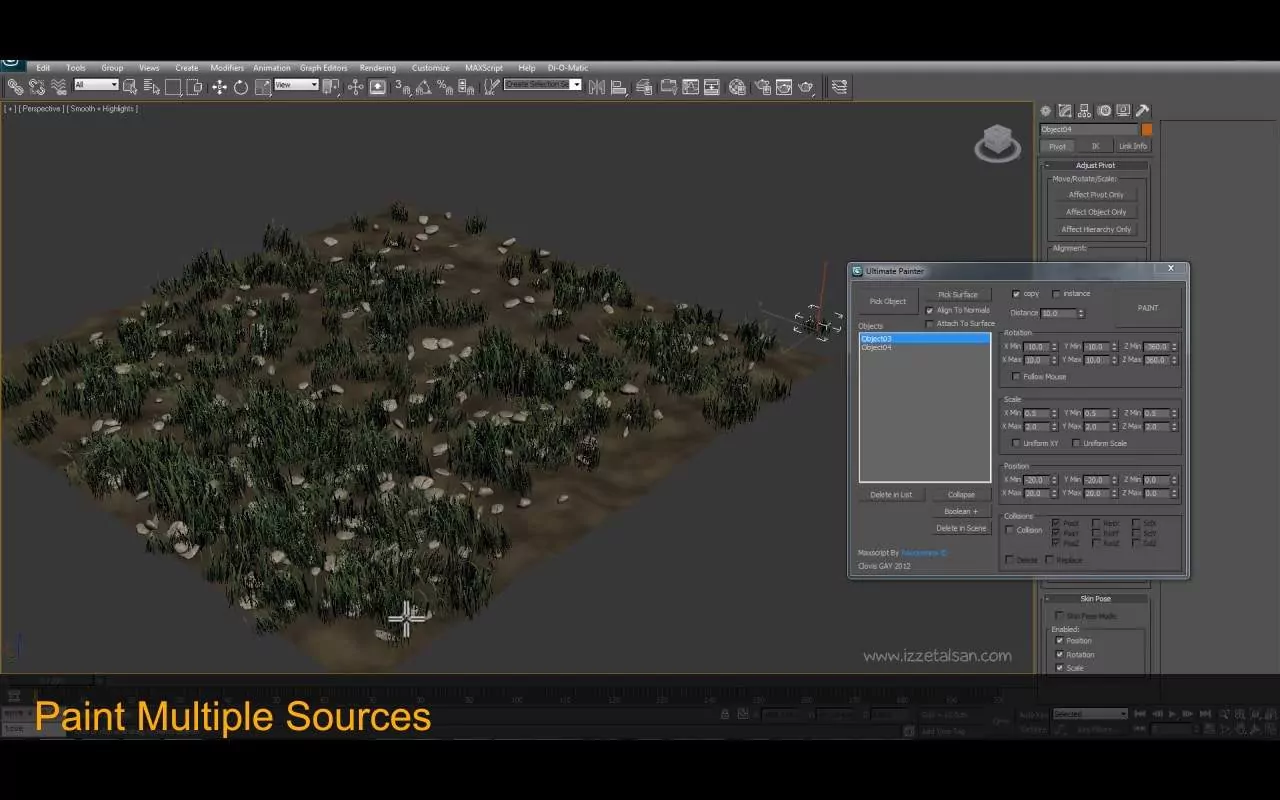Viewport: 1280px width, 800px height.
Task: Collapse the Adjust Pivot rollout
Action: (x=1095, y=165)
